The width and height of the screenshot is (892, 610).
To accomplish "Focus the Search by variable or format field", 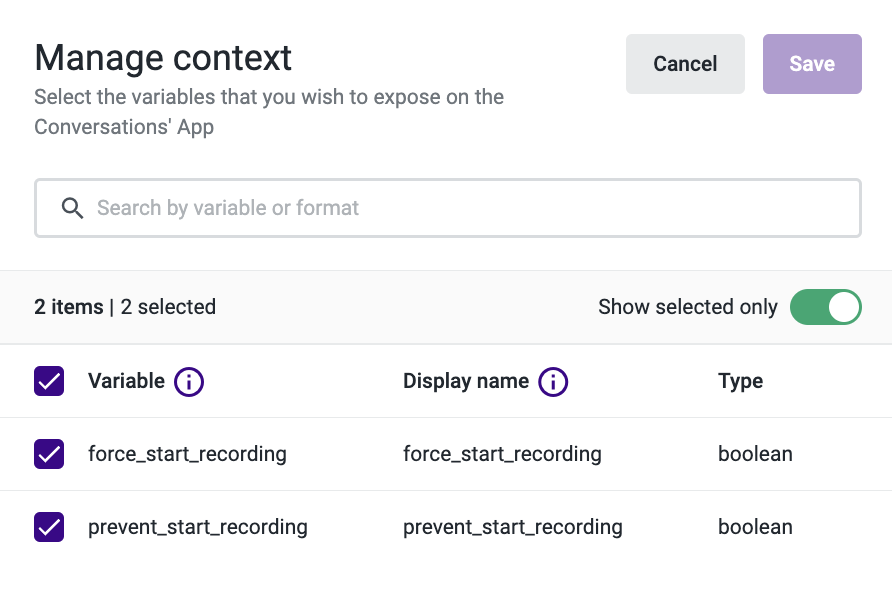I will point(448,208).
